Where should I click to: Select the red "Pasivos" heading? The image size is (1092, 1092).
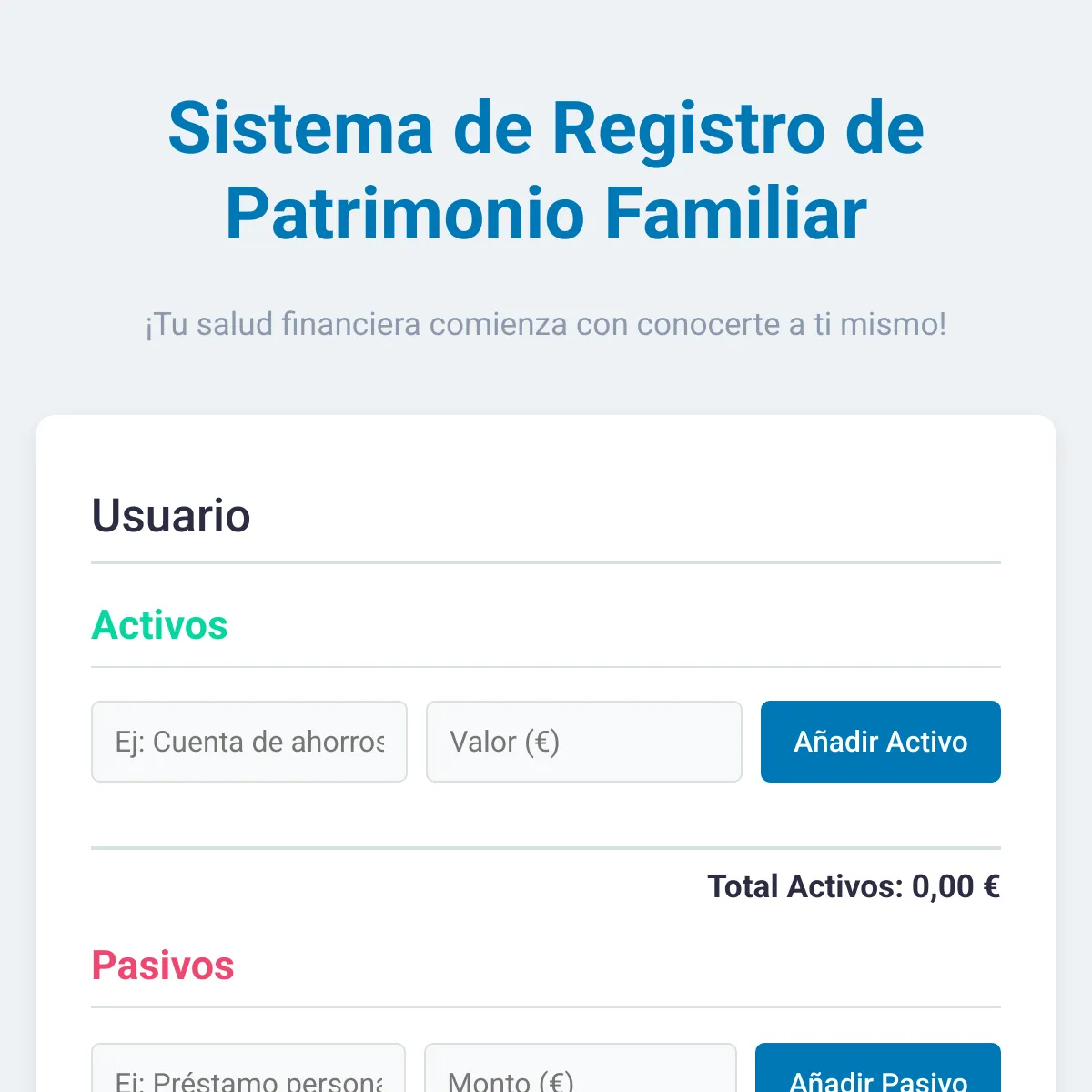pos(163,966)
